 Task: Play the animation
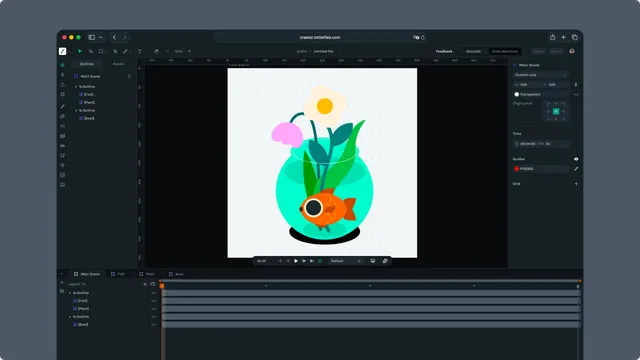tap(296, 261)
